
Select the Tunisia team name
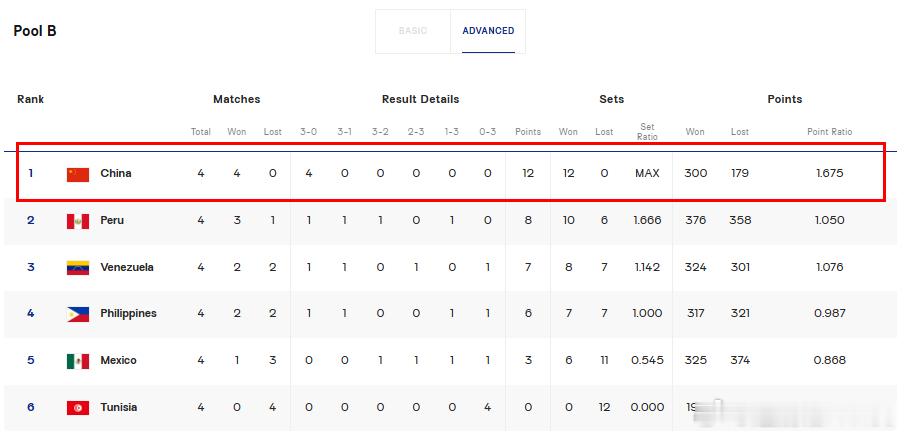pyautogui.click(x=119, y=407)
